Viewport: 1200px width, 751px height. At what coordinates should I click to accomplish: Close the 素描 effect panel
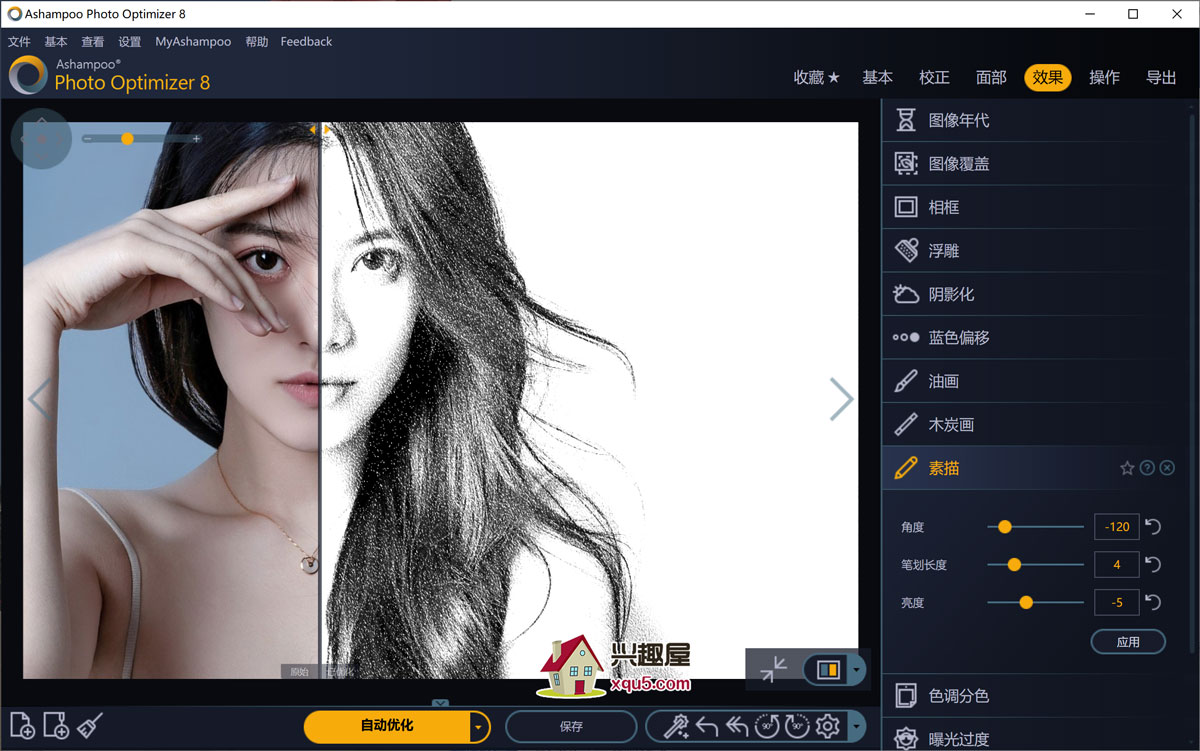pyautogui.click(x=1167, y=468)
